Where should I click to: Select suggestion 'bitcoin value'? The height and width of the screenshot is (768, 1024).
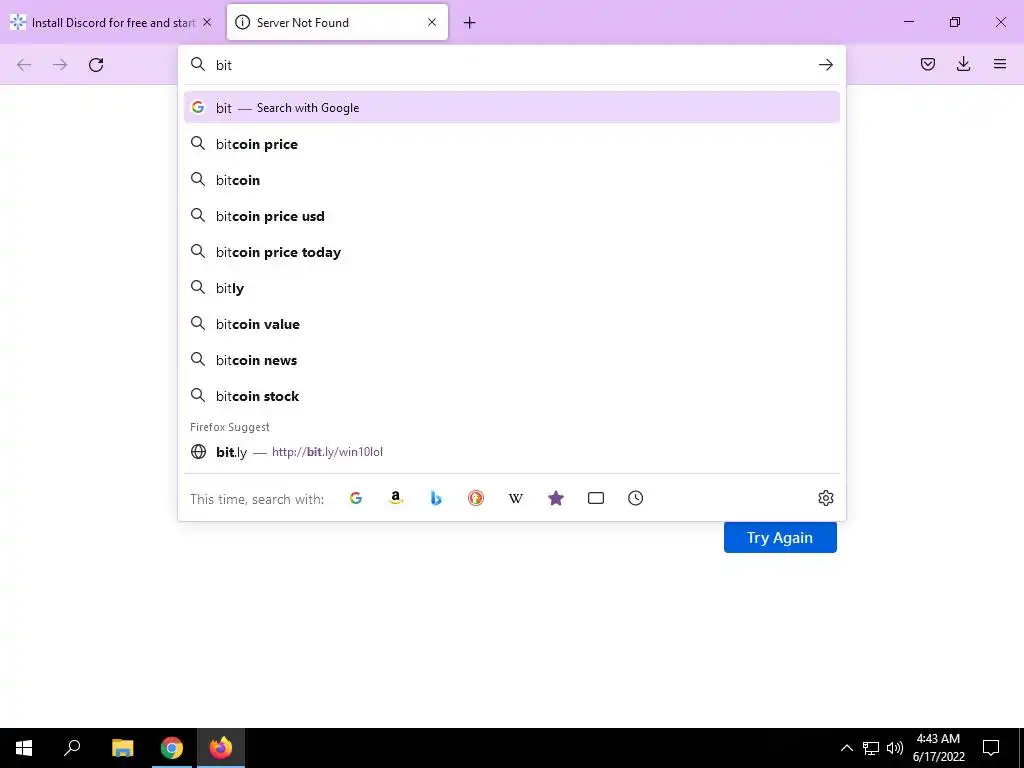click(x=512, y=324)
